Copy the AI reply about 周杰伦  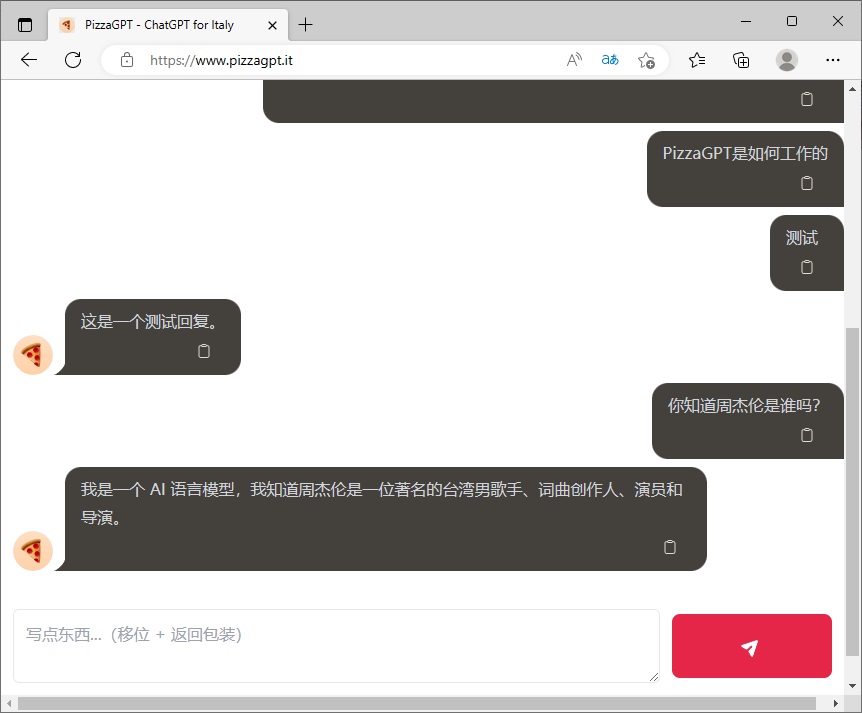[x=670, y=547]
